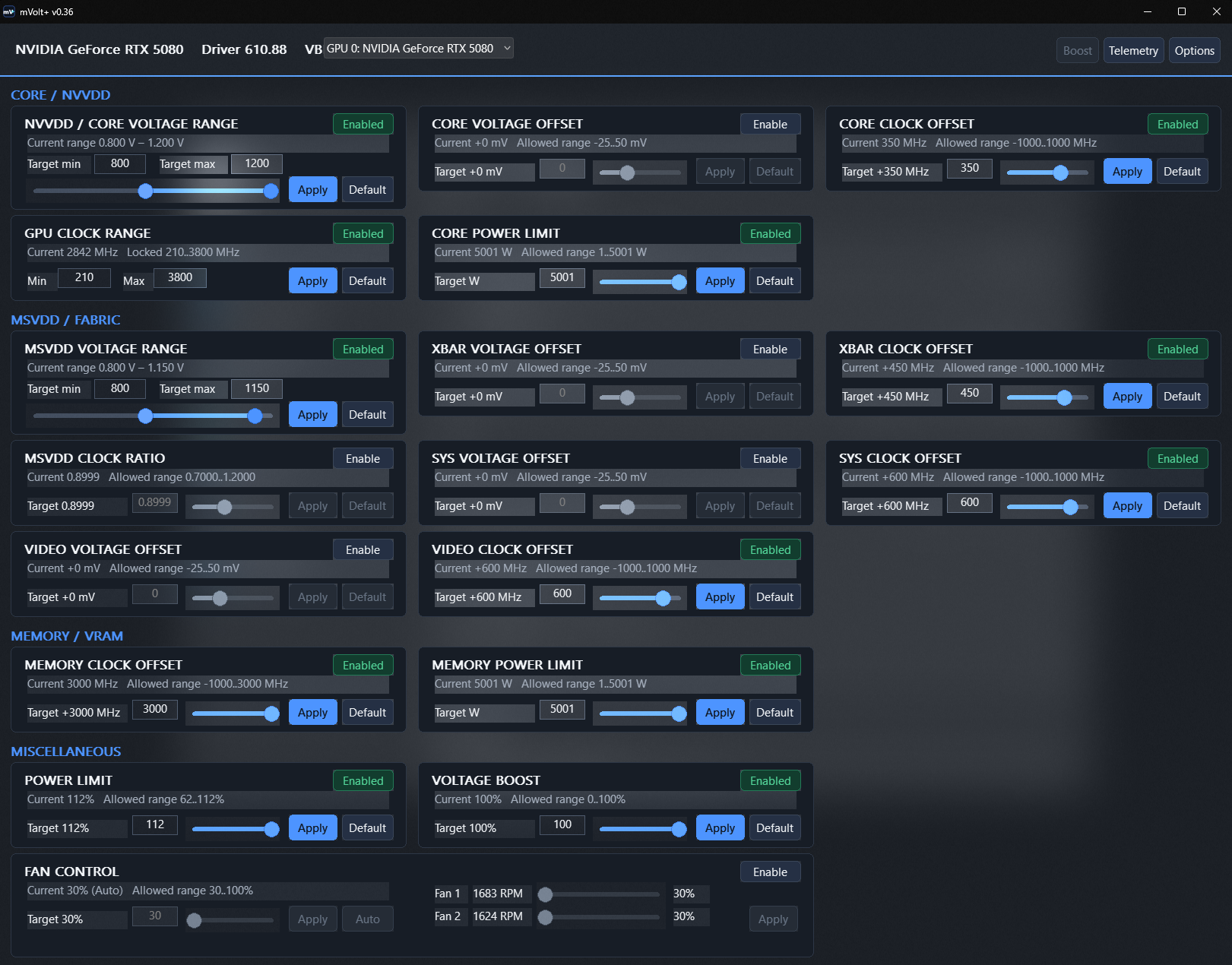This screenshot has height=965, width=1232.
Task: Click the XBAR Clock Offset slider handle
Action: [x=1064, y=397]
